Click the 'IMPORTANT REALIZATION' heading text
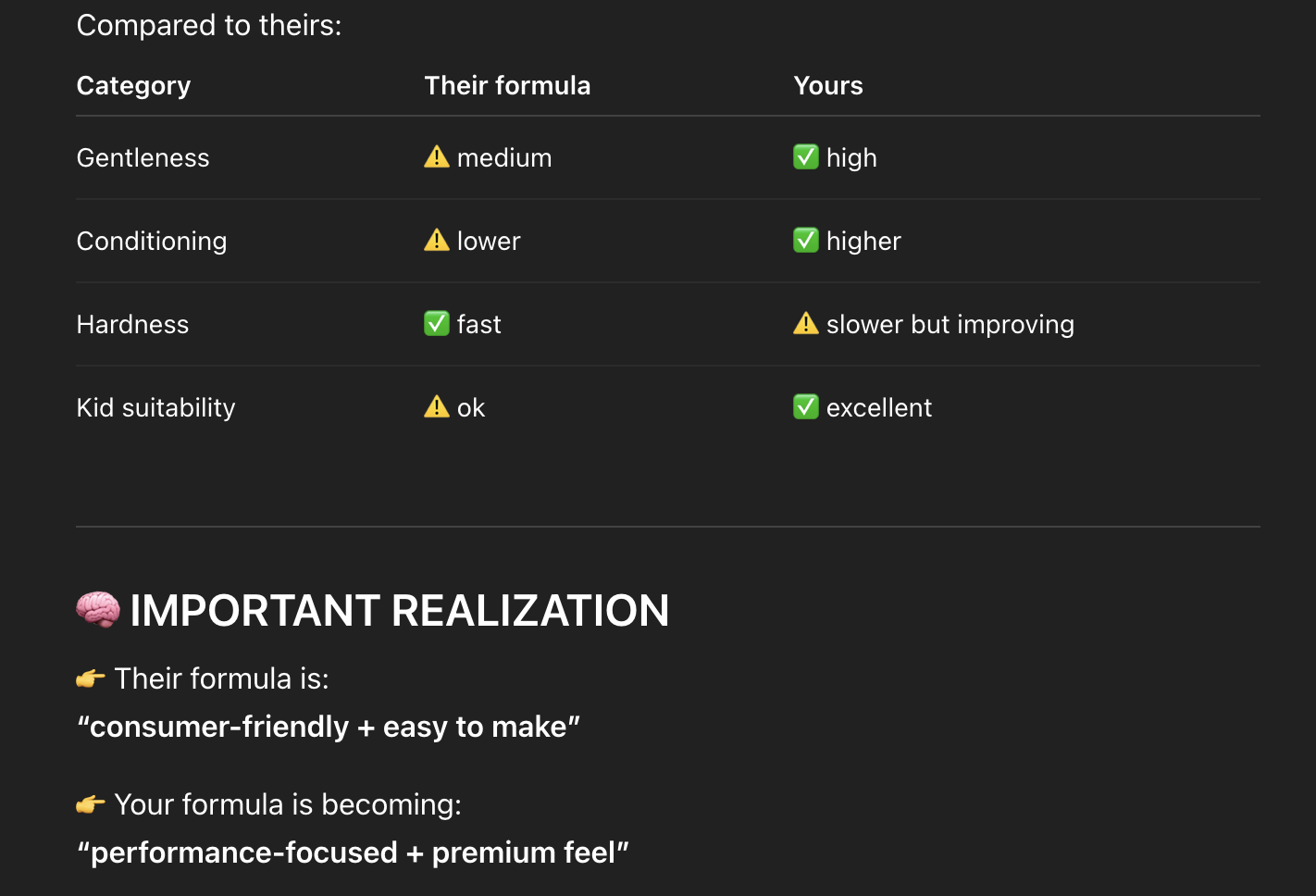Viewport: 1316px width, 896px height. (399, 611)
